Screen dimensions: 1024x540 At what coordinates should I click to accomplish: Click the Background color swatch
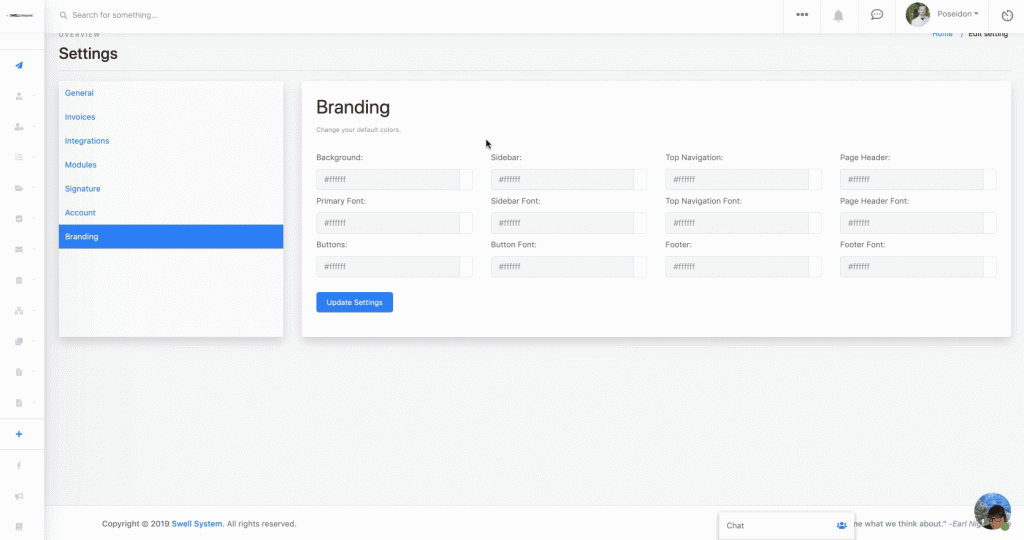click(x=466, y=180)
